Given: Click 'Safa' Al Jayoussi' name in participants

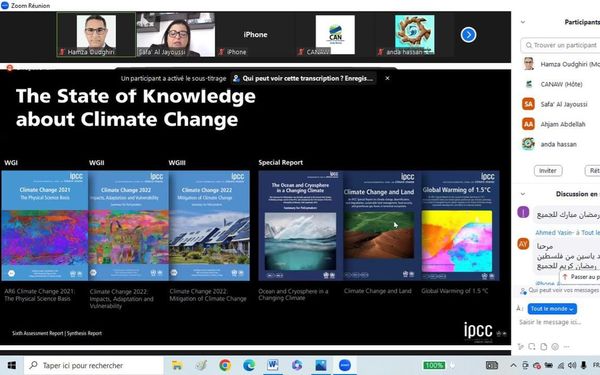Looking at the screenshot, I should coord(564,104).
